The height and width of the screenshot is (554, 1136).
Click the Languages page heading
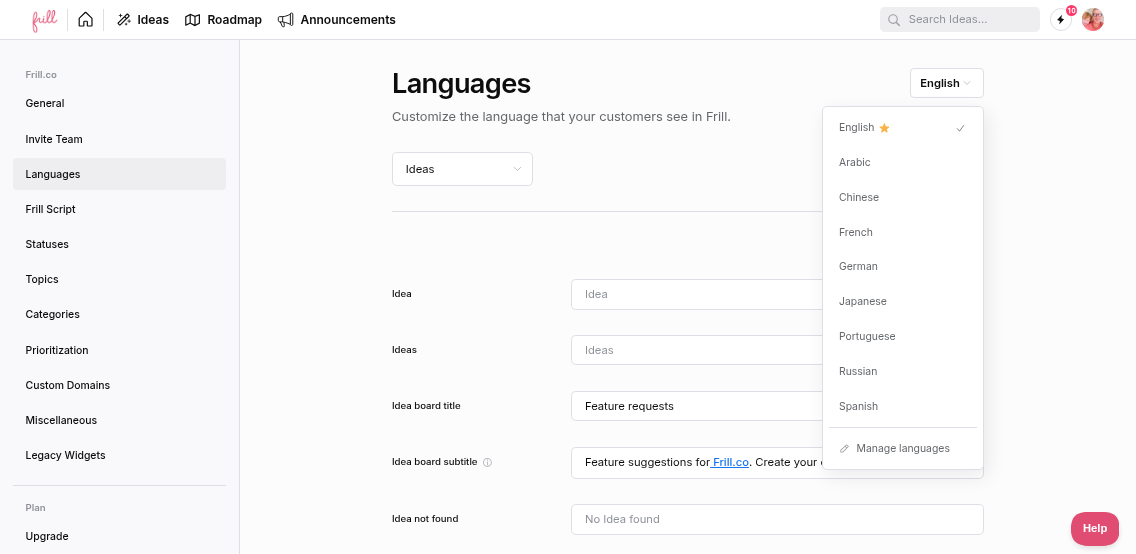pos(462,84)
